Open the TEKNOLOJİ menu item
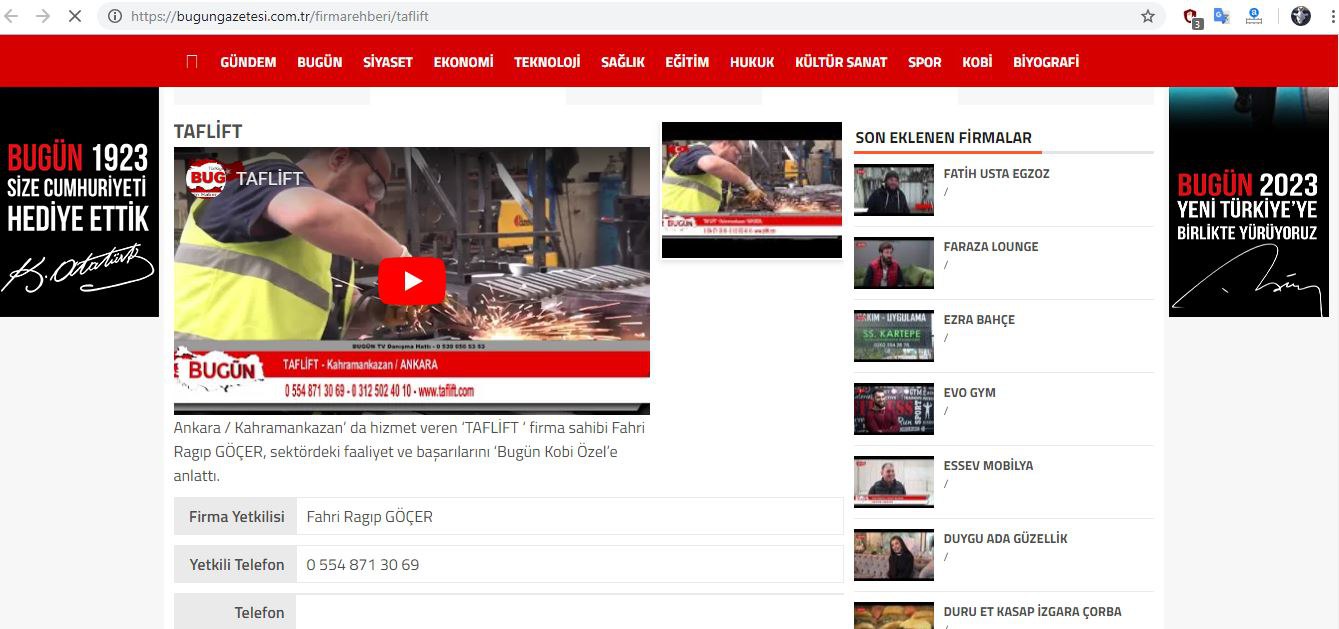Screen dimensions: 1339x629 [x=547, y=62]
